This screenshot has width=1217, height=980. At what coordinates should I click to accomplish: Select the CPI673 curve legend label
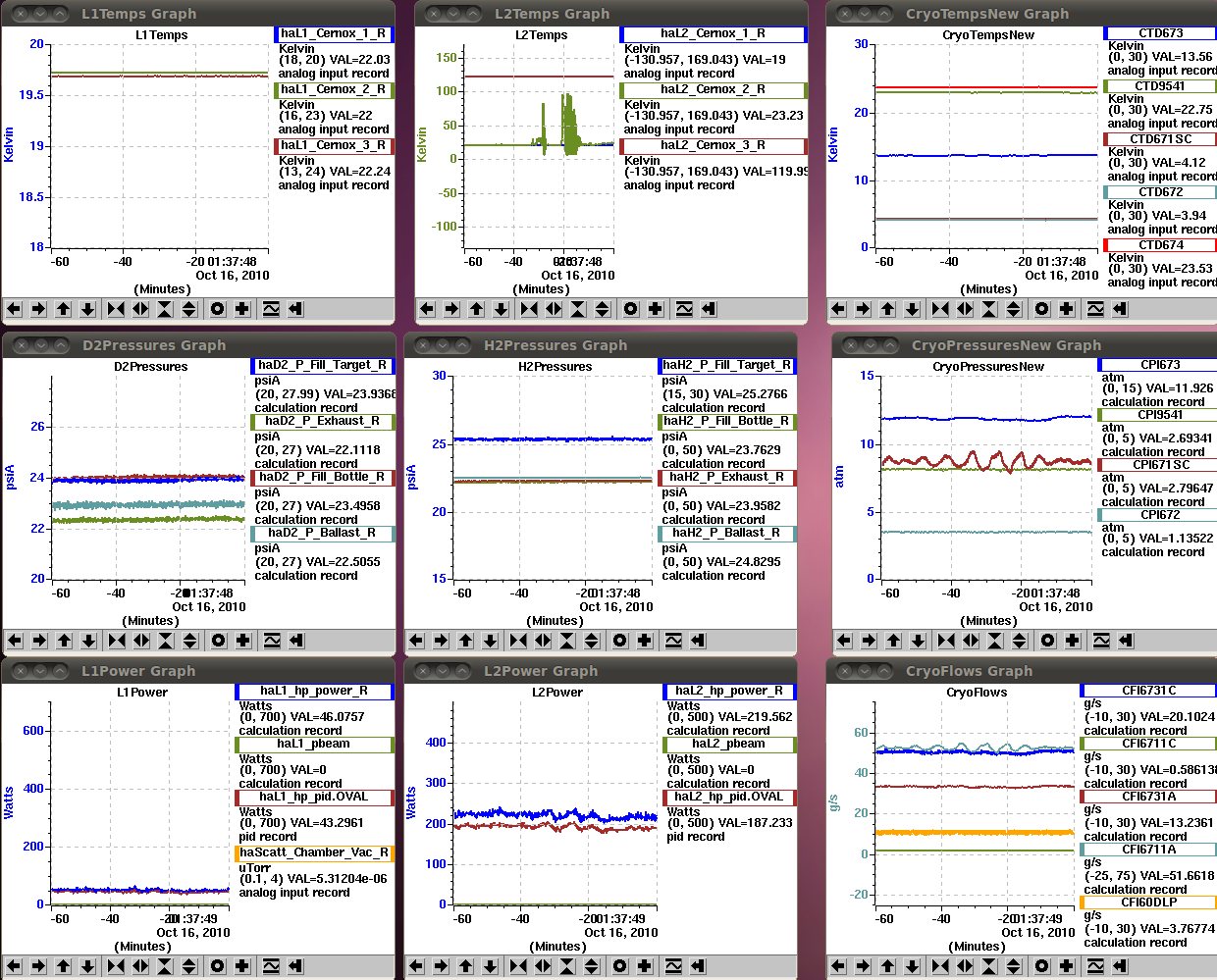(x=1158, y=365)
